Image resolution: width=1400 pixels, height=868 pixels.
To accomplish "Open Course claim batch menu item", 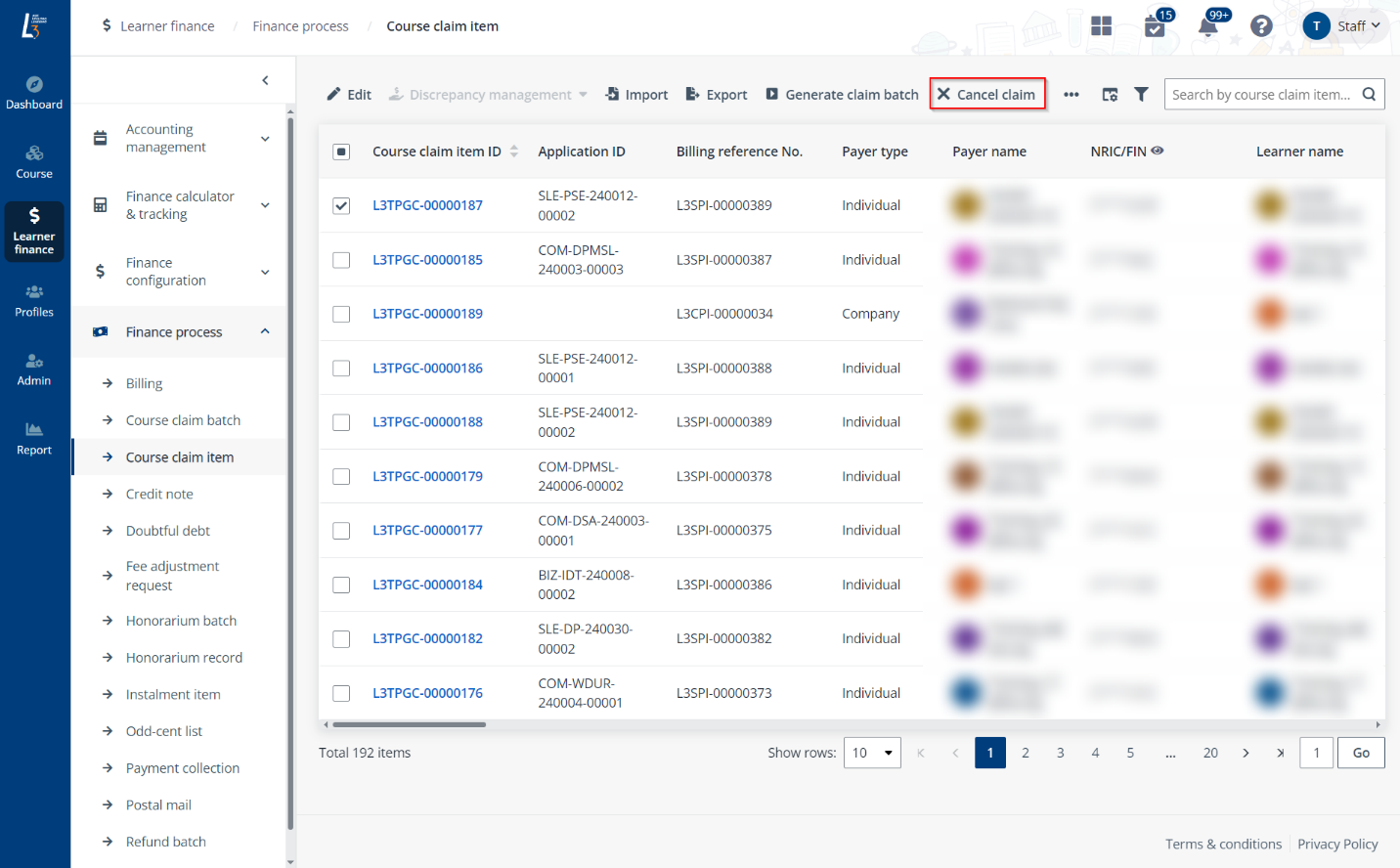I will click(183, 420).
